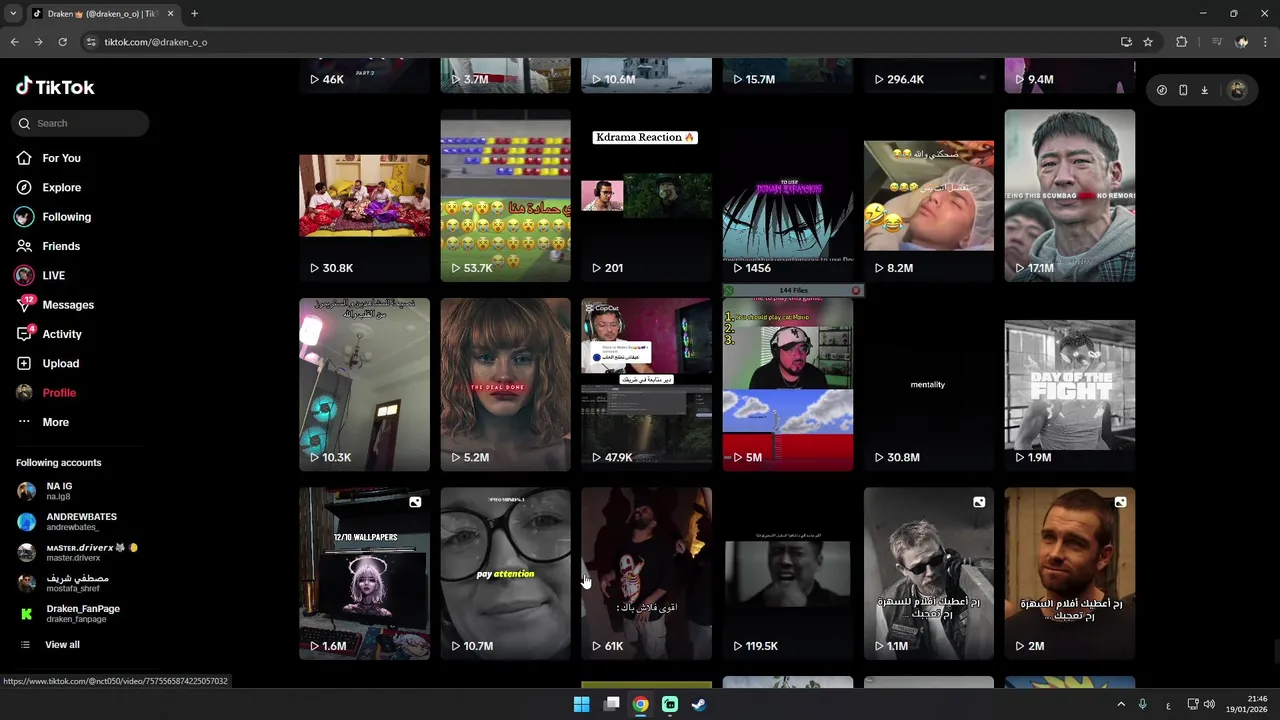
Task: Open the video with 119.5K views
Action: (x=787, y=574)
